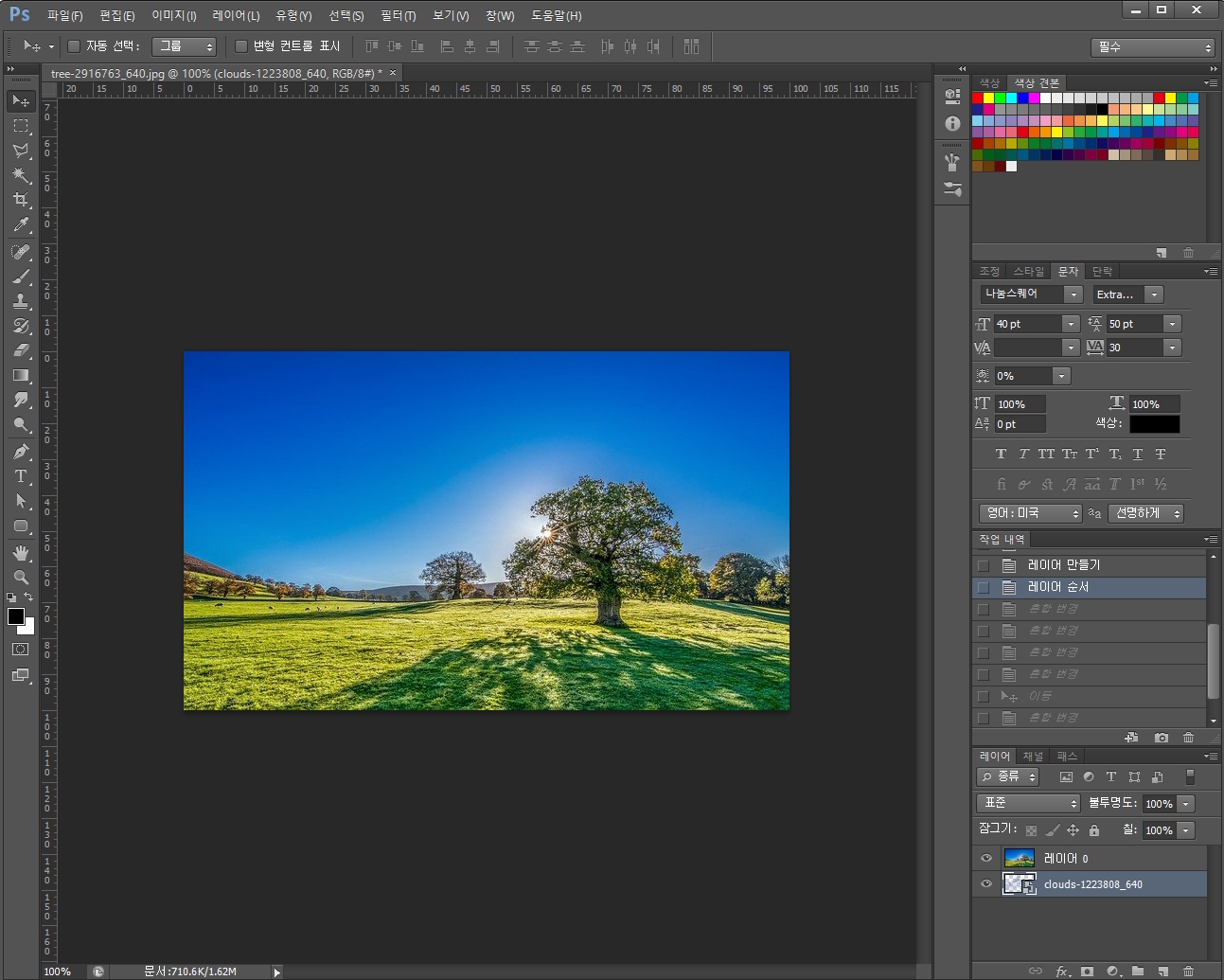
Task: Create snapshot with camera icon in history panel
Action: click(1161, 738)
